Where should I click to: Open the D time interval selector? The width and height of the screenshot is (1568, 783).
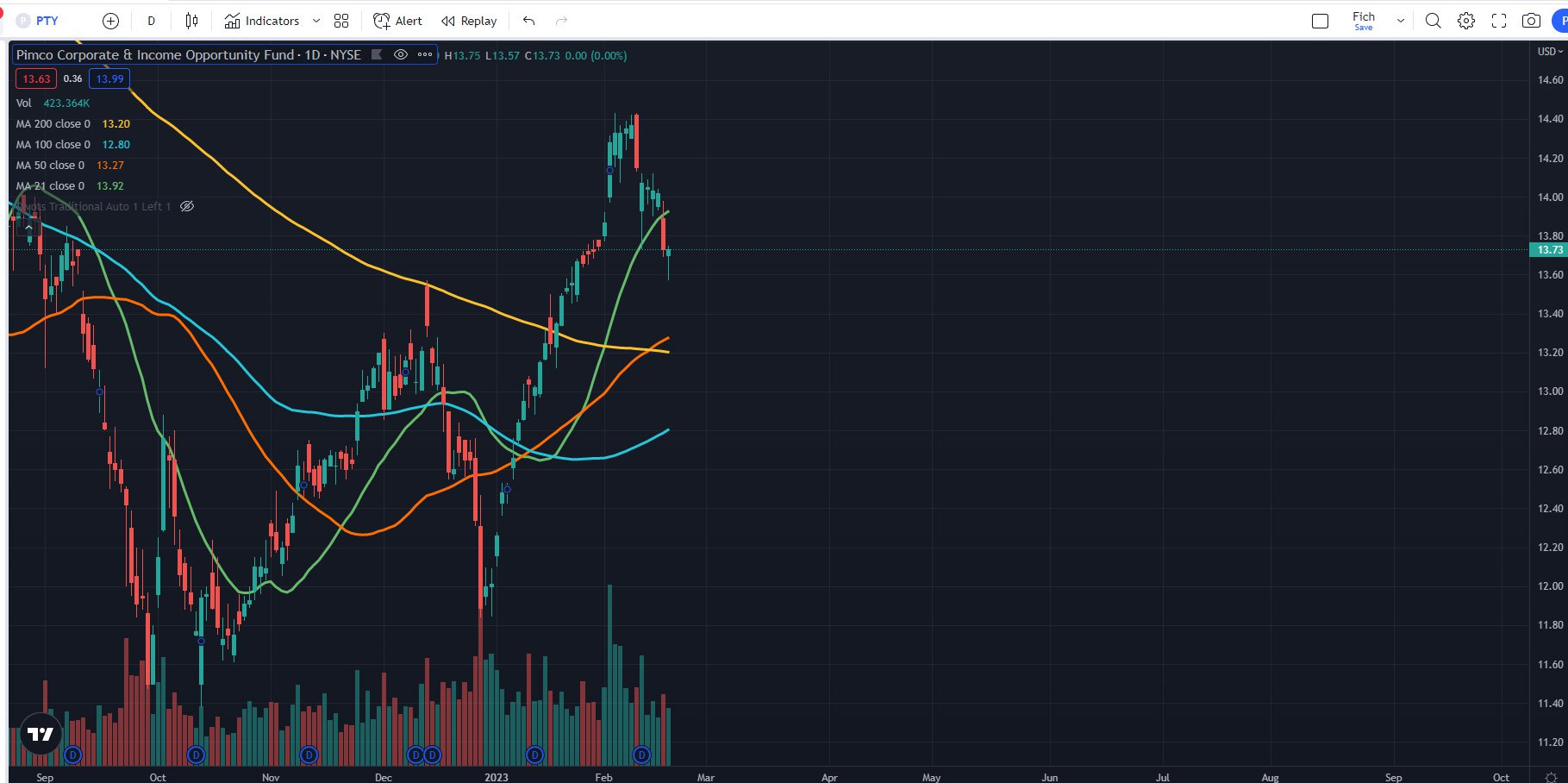click(151, 21)
